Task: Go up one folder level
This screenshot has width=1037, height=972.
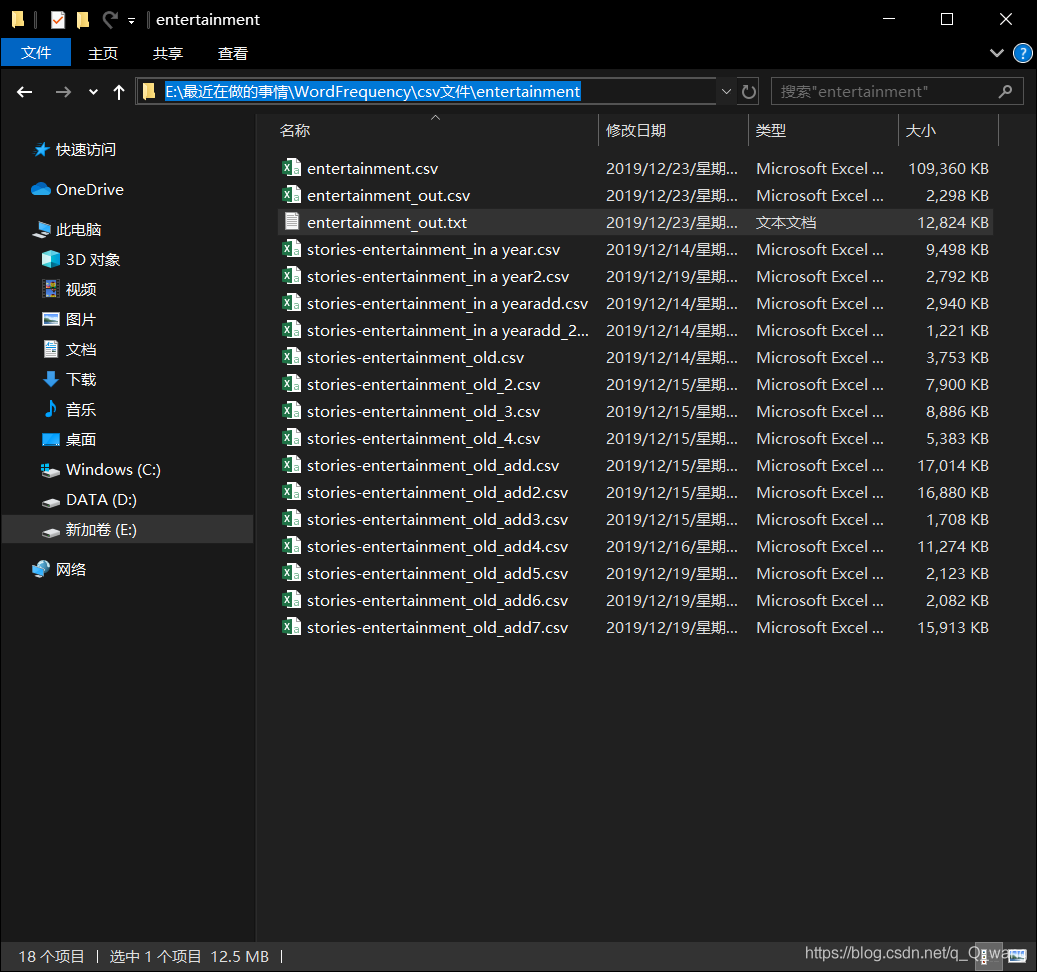Action: click(118, 92)
